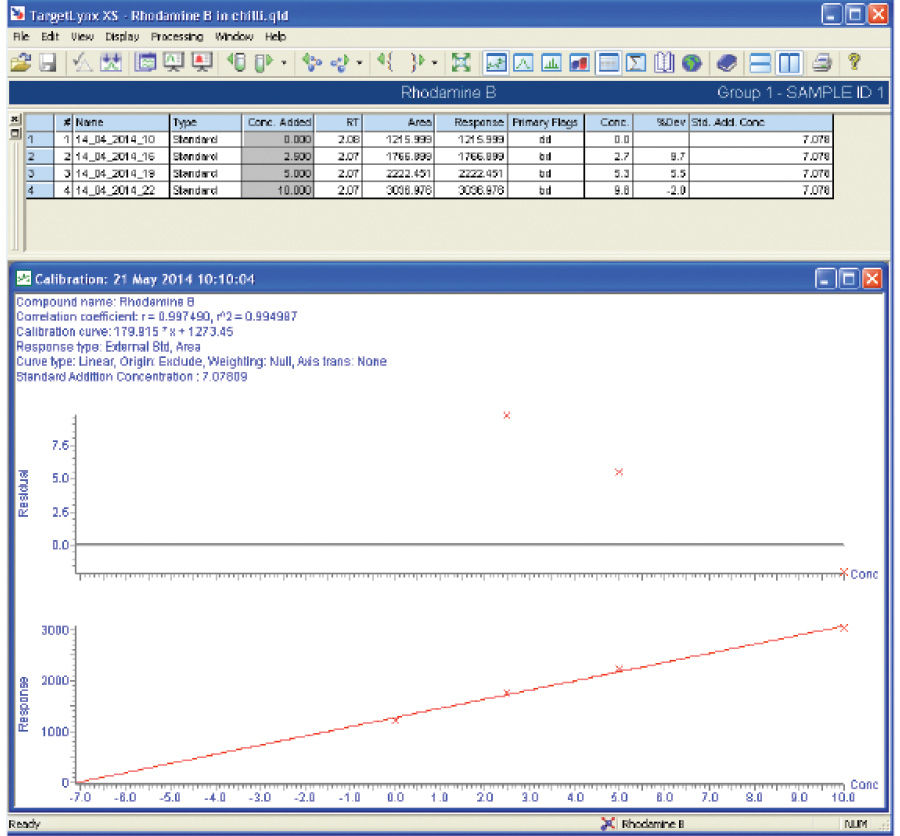Open a dataset with the folder icon
Image resolution: width=900 pixels, height=836 pixels.
click(21, 62)
